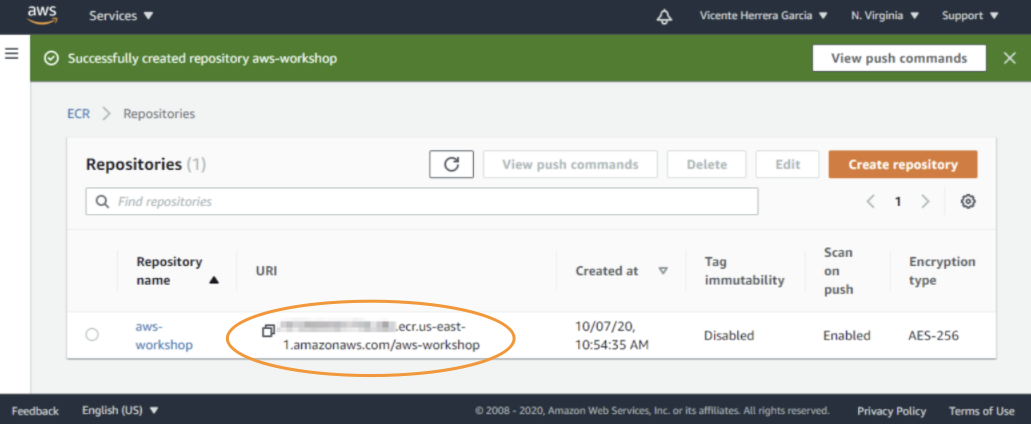Refresh the repositories list
This screenshot has height=424, width=1031.
(451, 164)
